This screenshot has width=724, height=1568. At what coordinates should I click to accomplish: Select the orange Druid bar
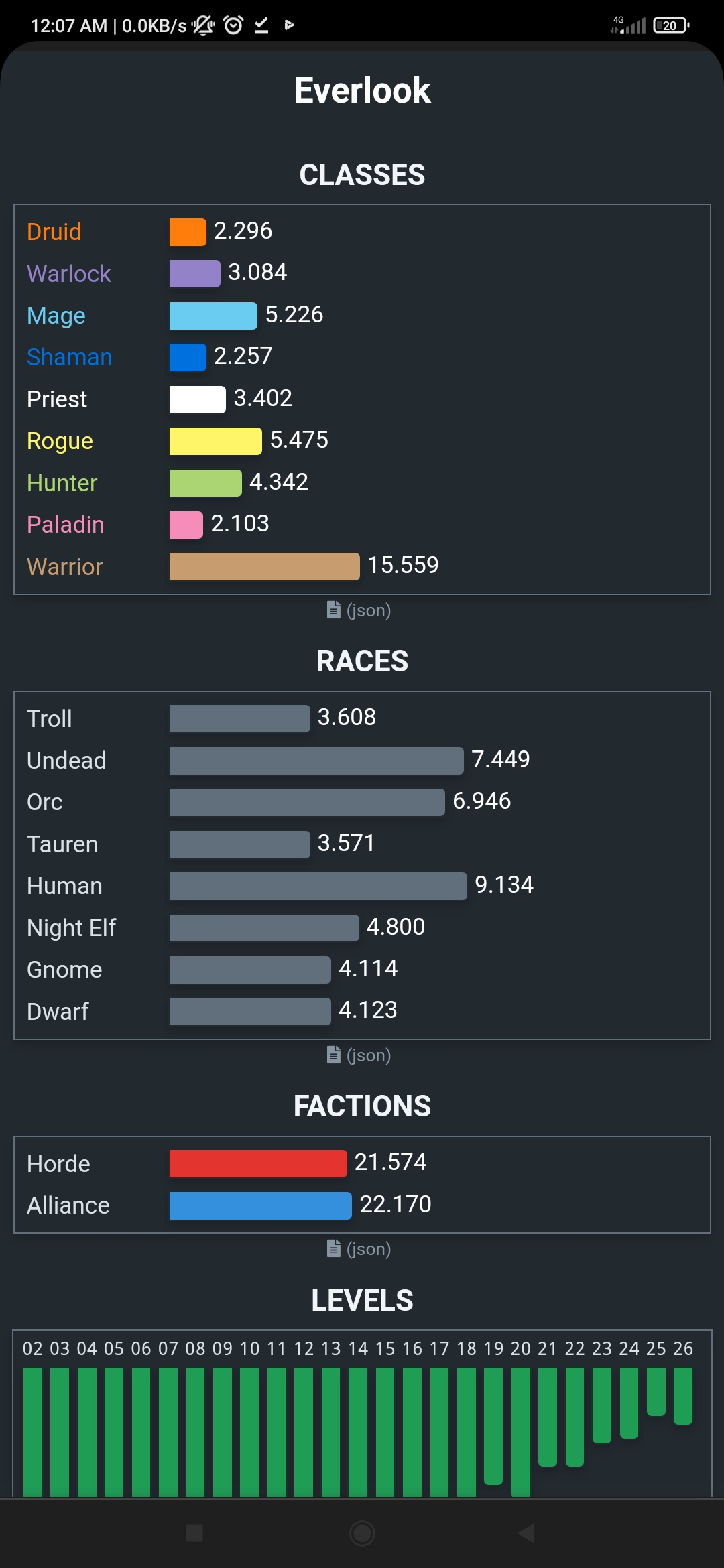[x=188, y=232]
